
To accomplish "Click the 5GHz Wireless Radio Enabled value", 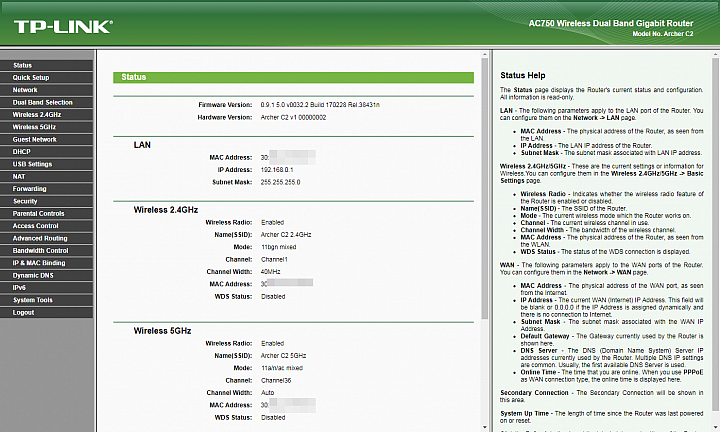I will click(x=272, y=343).
